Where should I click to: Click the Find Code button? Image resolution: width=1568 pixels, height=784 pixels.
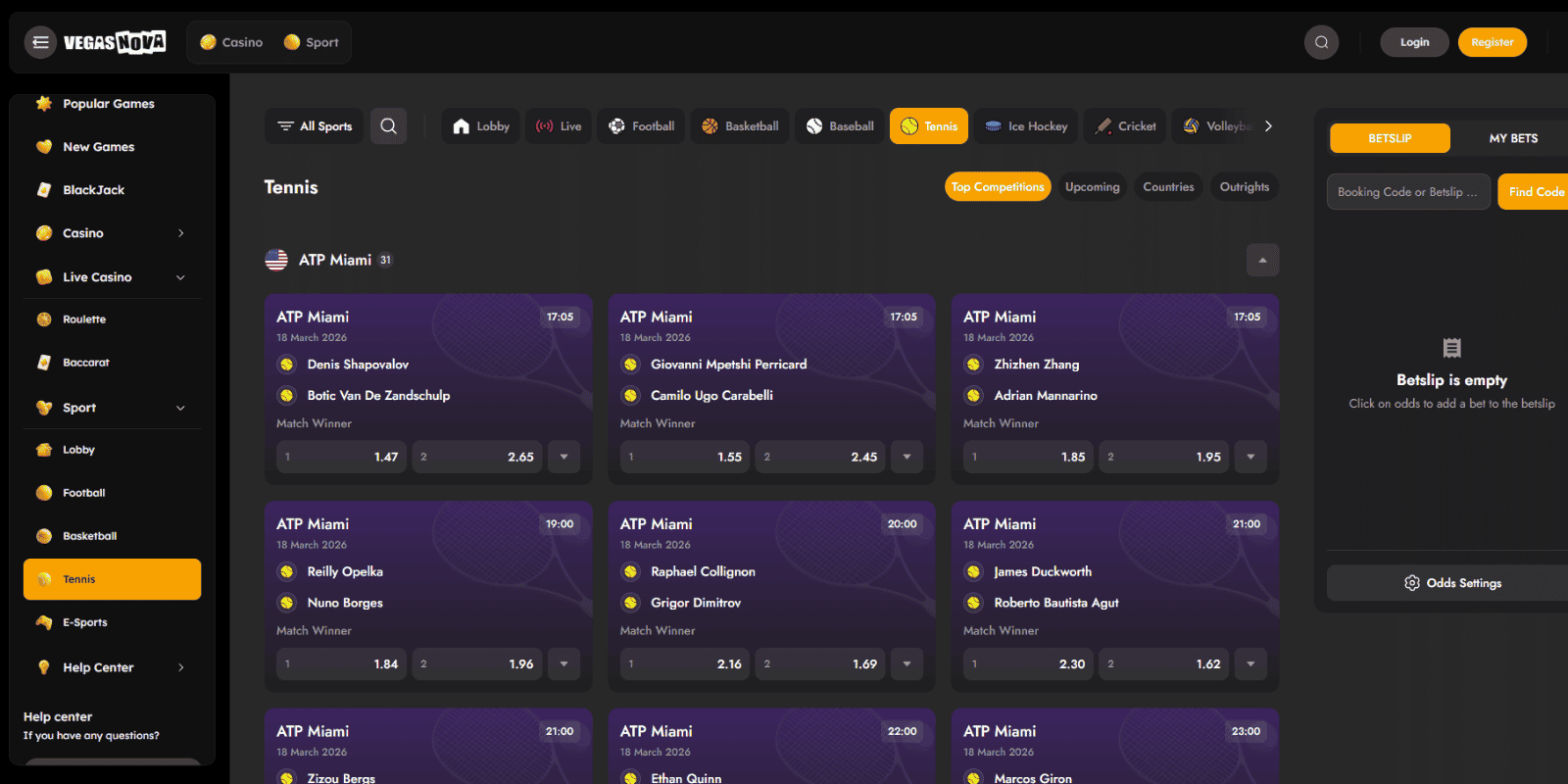(x=1535, y=192)
